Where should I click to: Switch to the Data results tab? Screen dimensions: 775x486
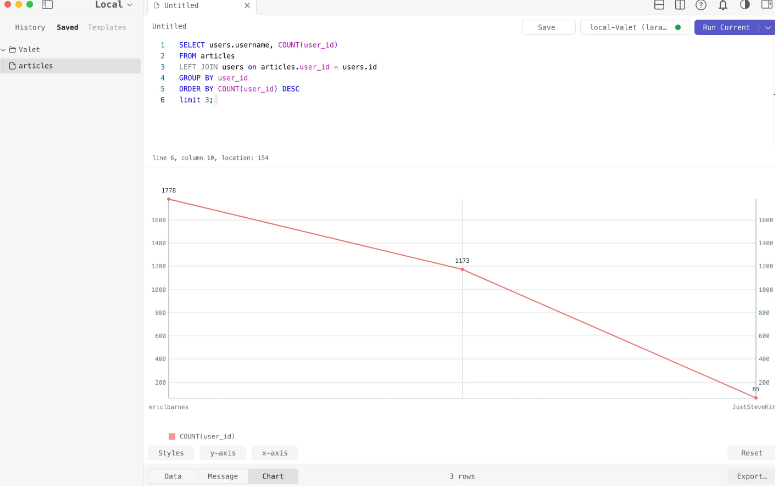(173, 476)
